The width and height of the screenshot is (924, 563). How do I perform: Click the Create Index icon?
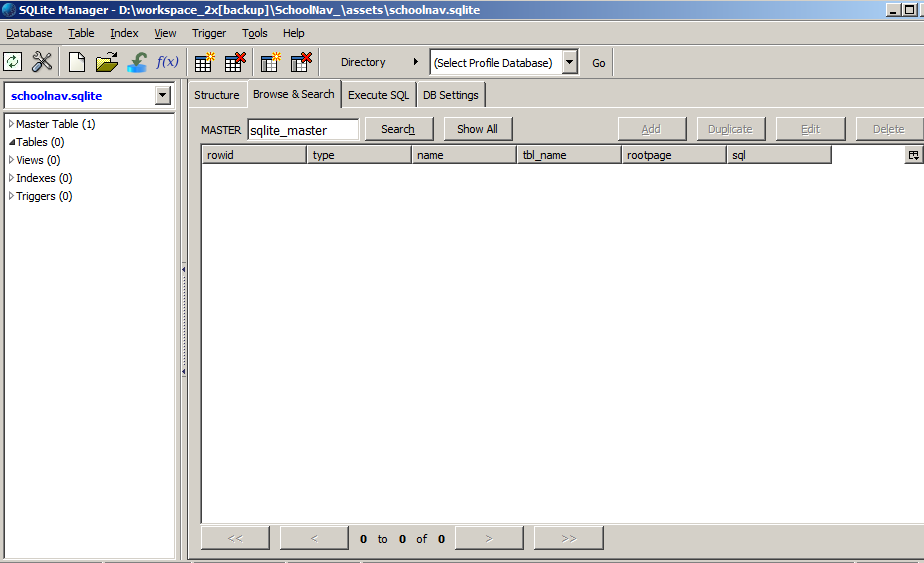tap(270, 62)
